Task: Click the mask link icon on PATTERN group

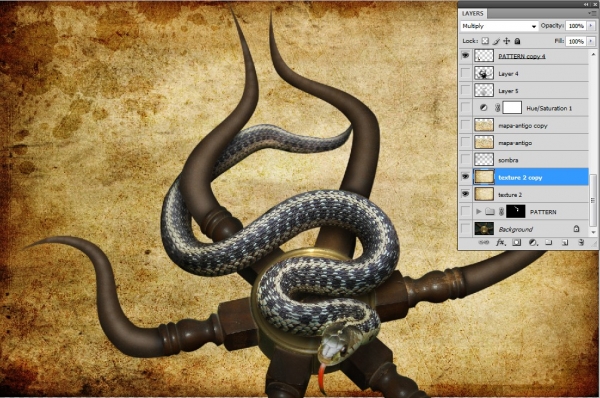Action: point(501,212)
